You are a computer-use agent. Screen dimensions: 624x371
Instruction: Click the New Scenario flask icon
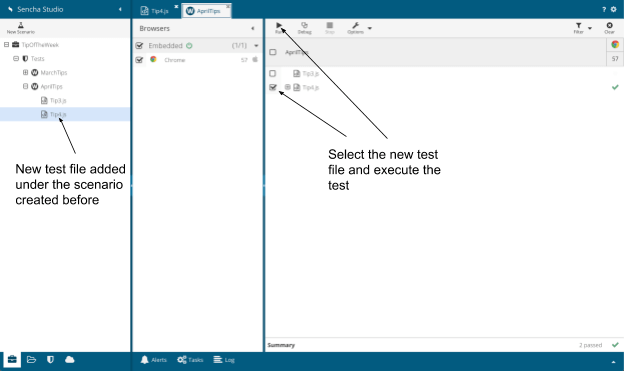pos(21,25)
